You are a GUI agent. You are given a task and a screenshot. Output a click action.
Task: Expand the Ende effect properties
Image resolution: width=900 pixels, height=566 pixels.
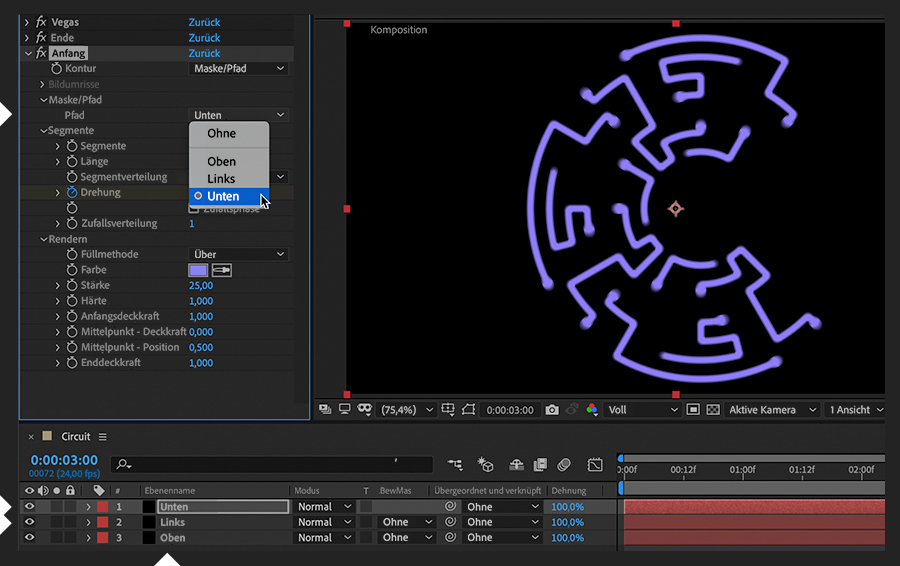click(x=28, y=38)
